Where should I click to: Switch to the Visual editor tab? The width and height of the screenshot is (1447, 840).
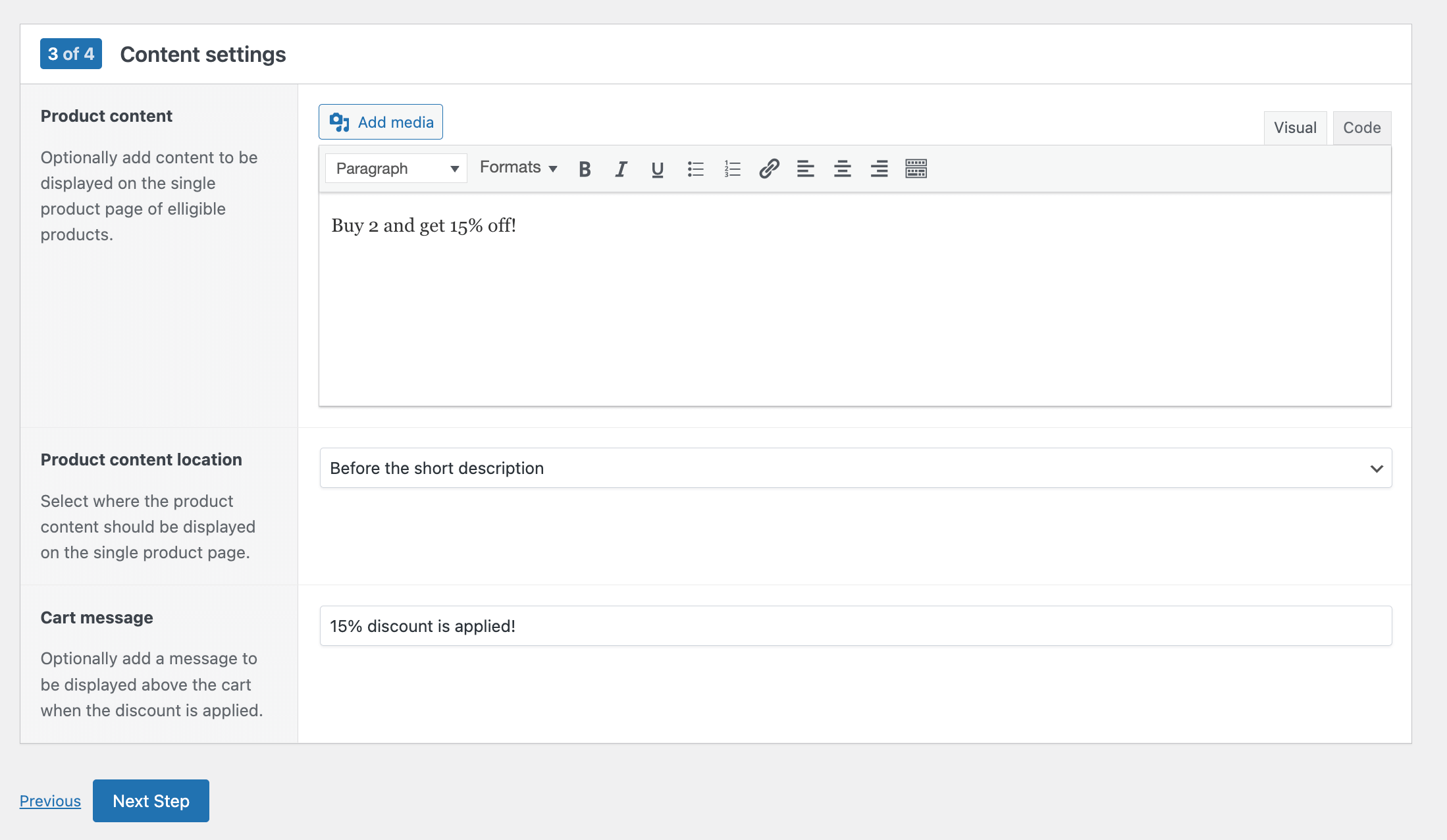1294,128
